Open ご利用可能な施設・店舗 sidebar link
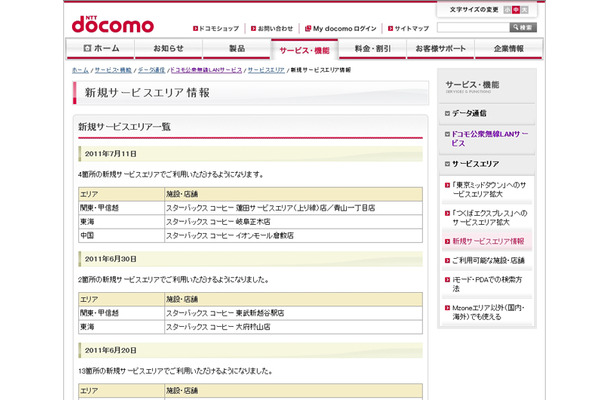The image size is (610, 400). tap(488, 260)
